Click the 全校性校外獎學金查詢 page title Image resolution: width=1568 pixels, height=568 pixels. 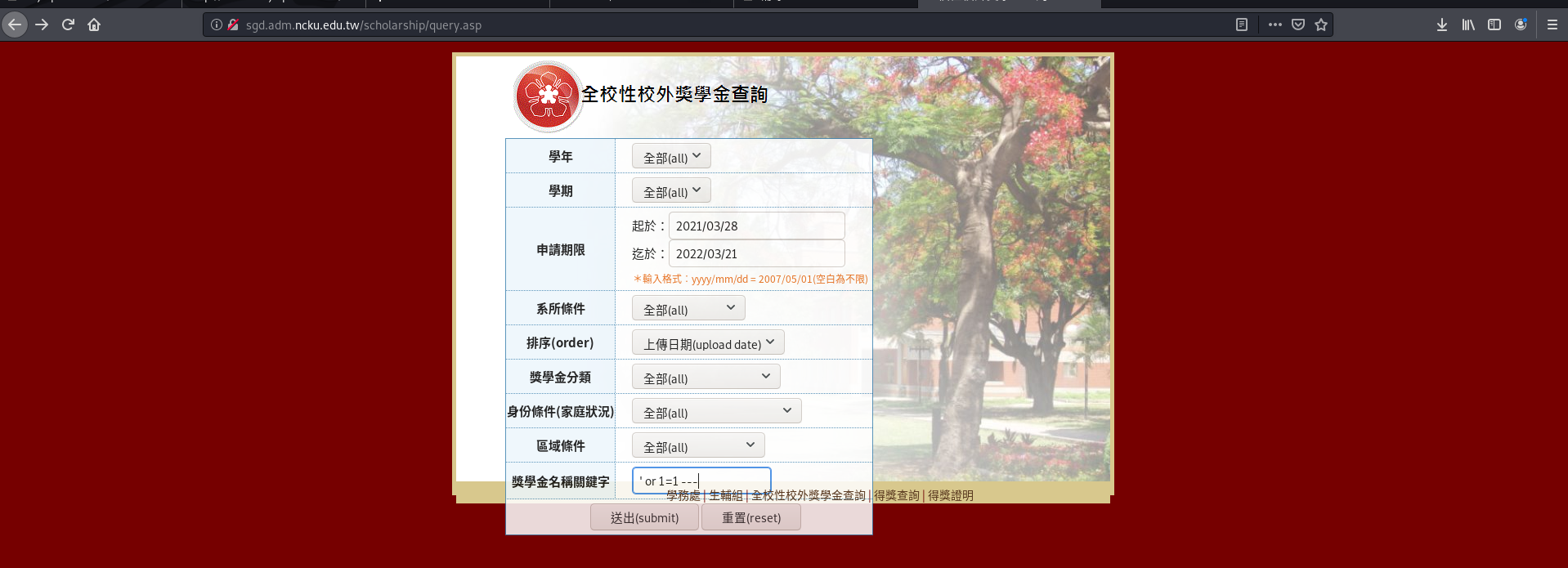[x=674, y=95]
